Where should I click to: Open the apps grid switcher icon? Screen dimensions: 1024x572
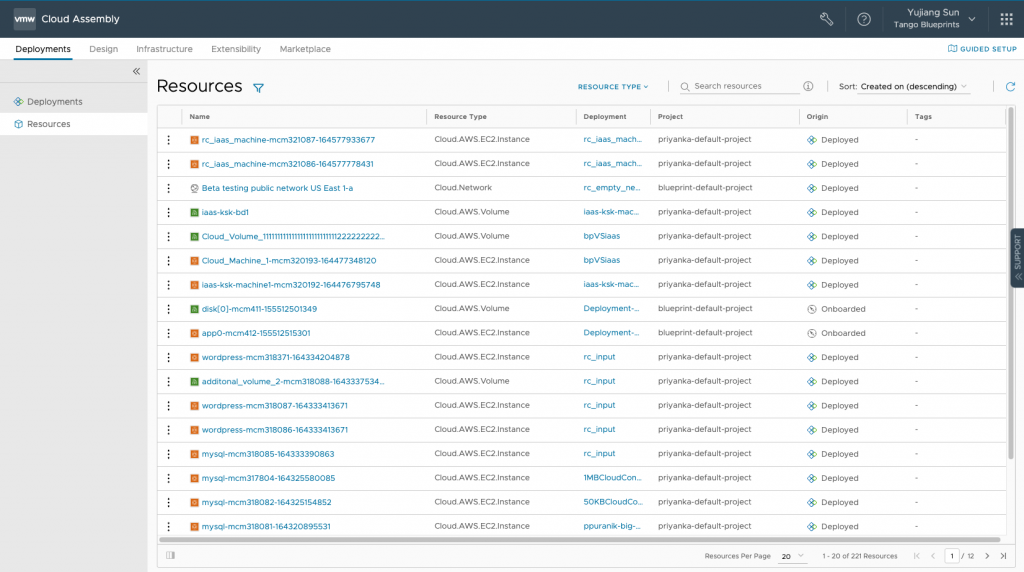click(1006, 19)
